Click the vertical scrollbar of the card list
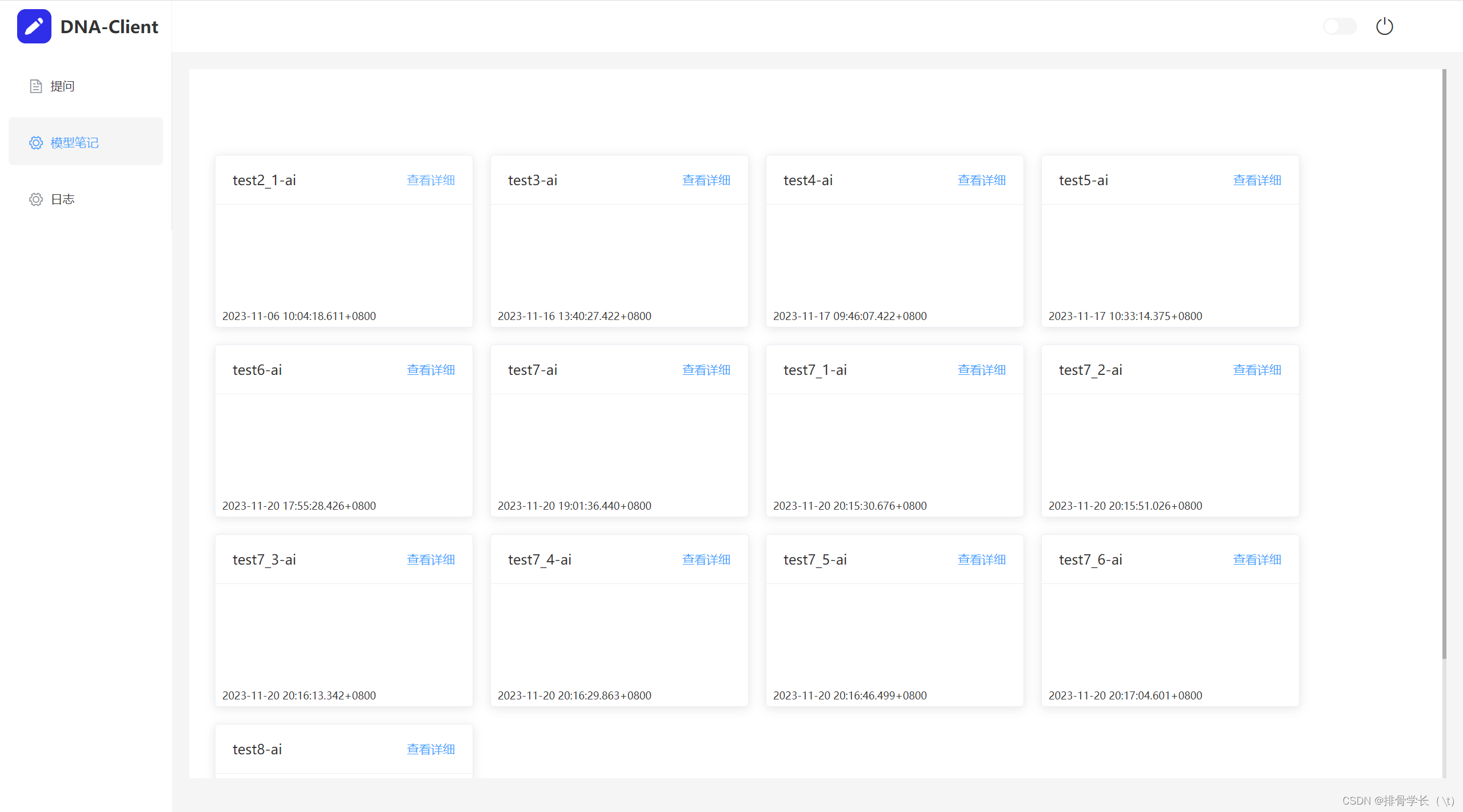This screenshot has width=1463, height=812. point(1444,364)
